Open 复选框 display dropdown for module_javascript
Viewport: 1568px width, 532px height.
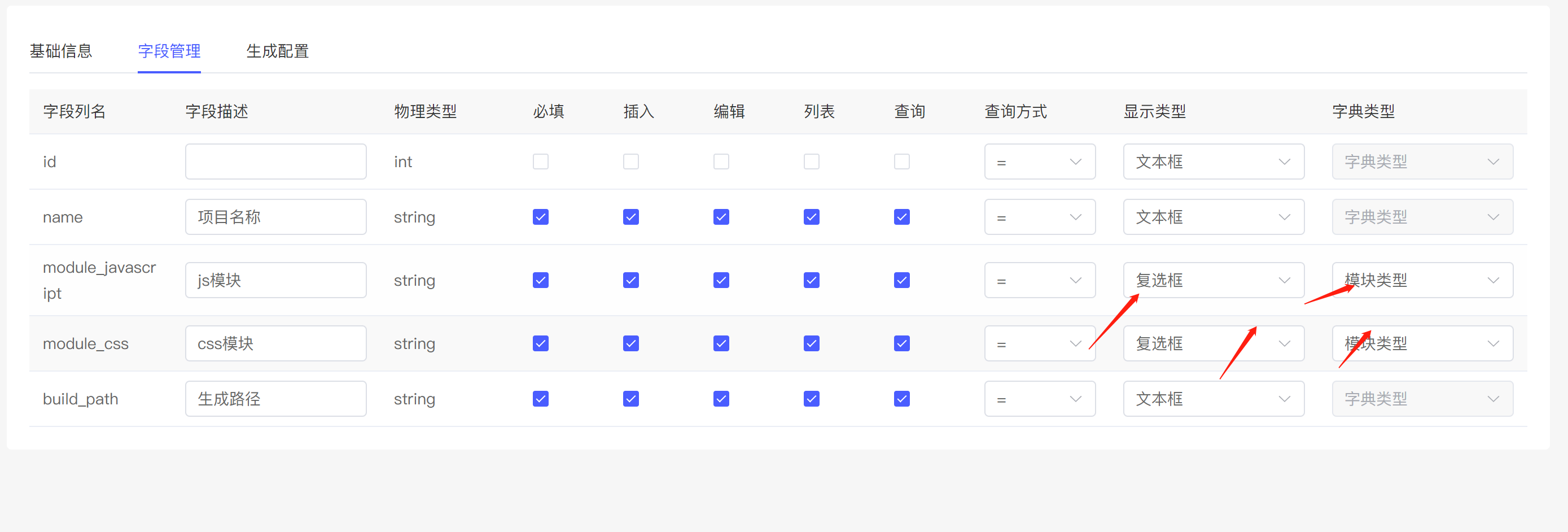(x=1214, y=280)
